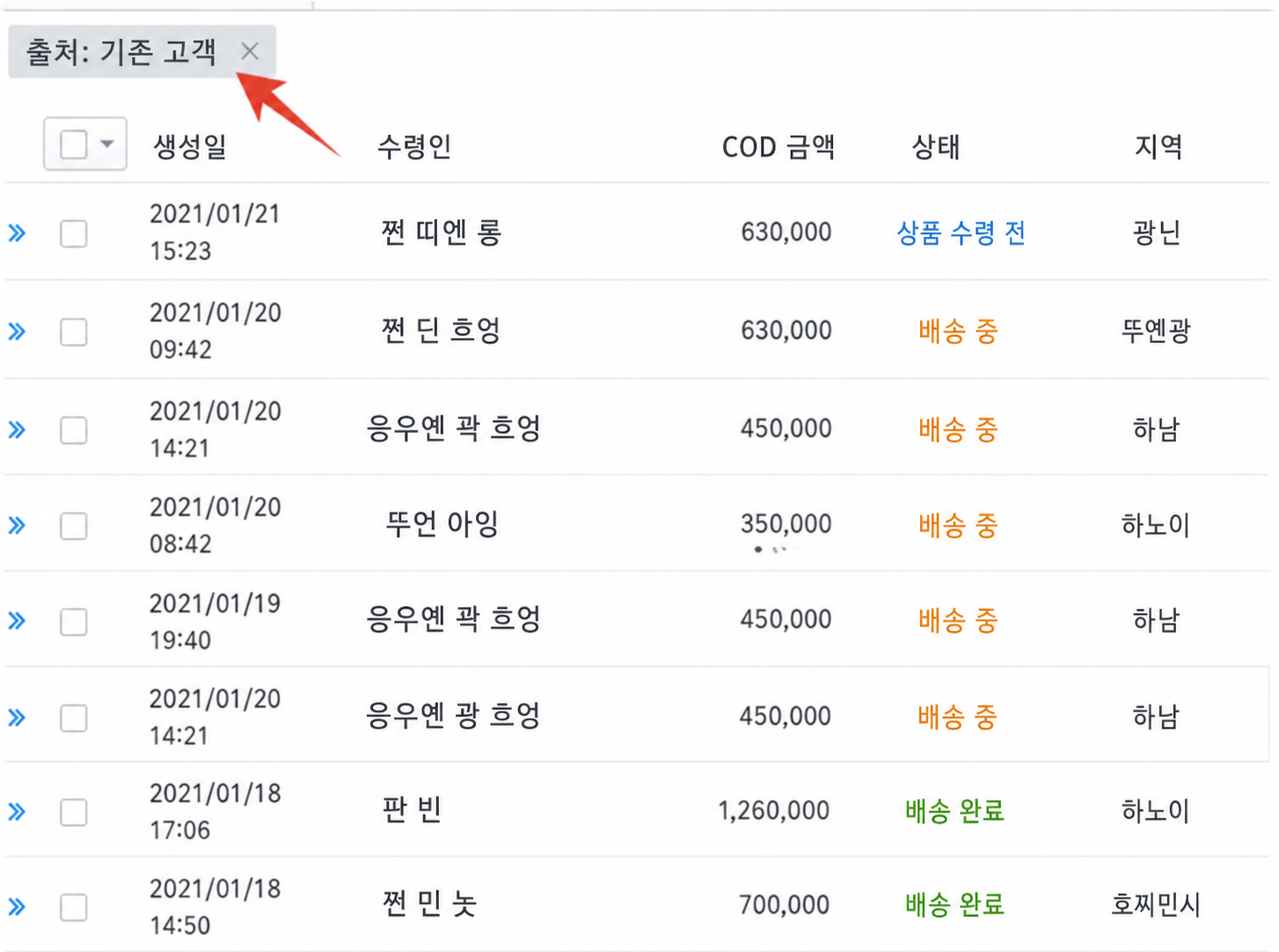Expand row details for 쩐 띠엔 롱
Image resolution: width=1279 pixels, height=952 pixels.
(x=17, y=233)
